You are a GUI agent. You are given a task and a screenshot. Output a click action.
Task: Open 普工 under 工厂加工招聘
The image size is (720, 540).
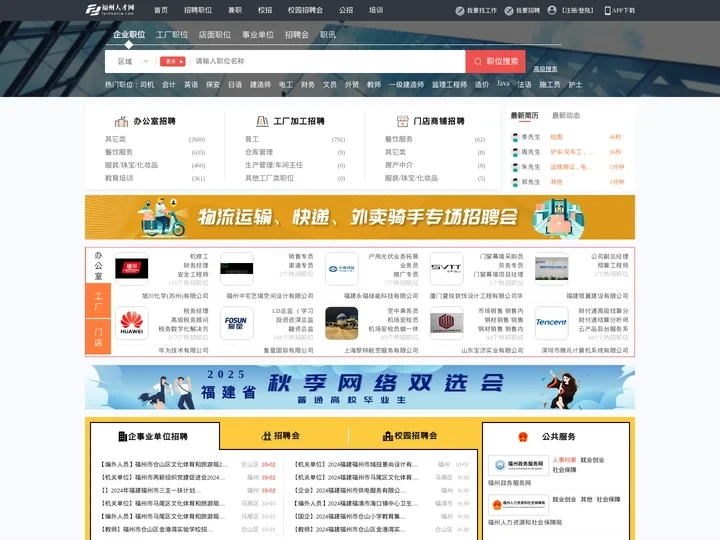252,139
